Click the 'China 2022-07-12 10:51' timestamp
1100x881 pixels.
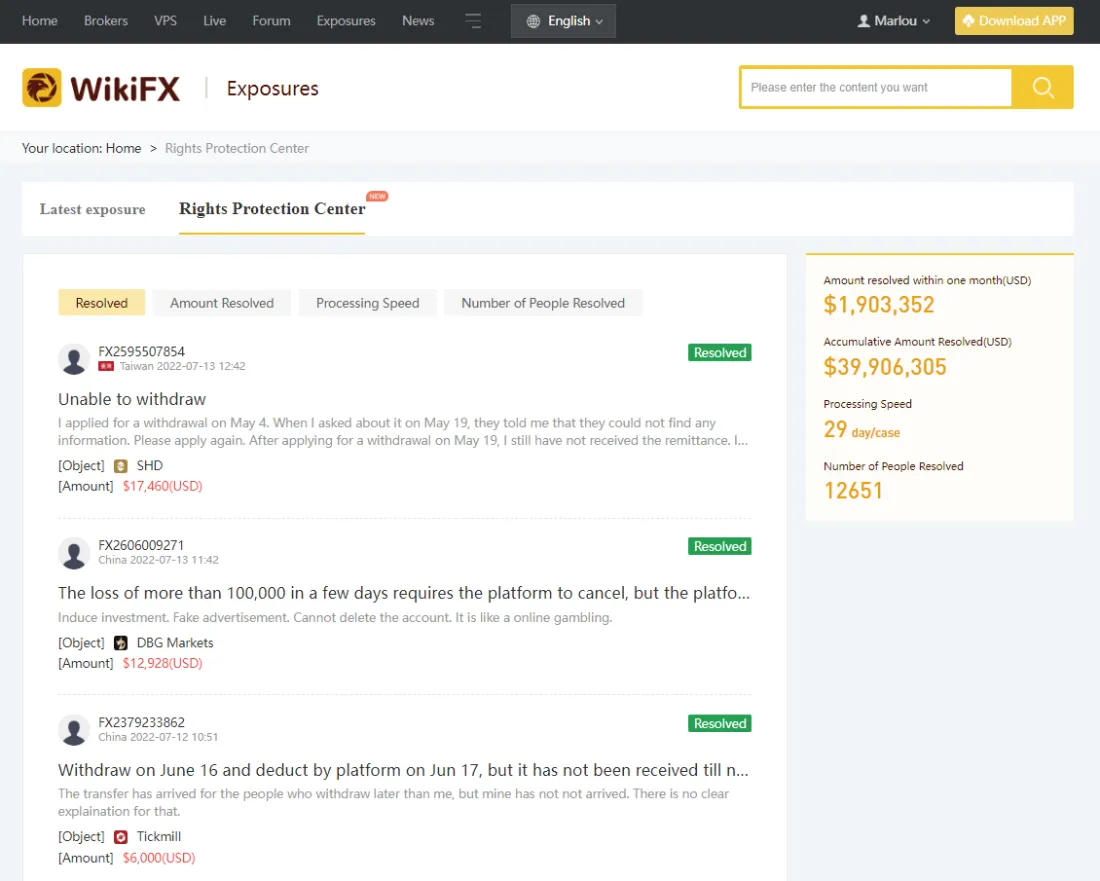159,737
